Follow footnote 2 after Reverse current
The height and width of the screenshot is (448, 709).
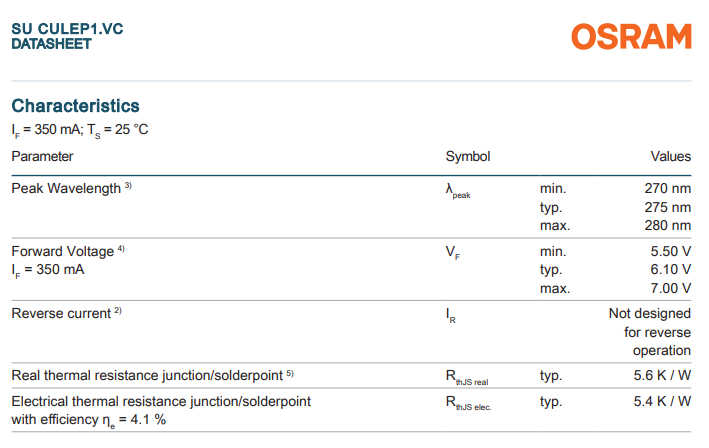tap(118, 311)
